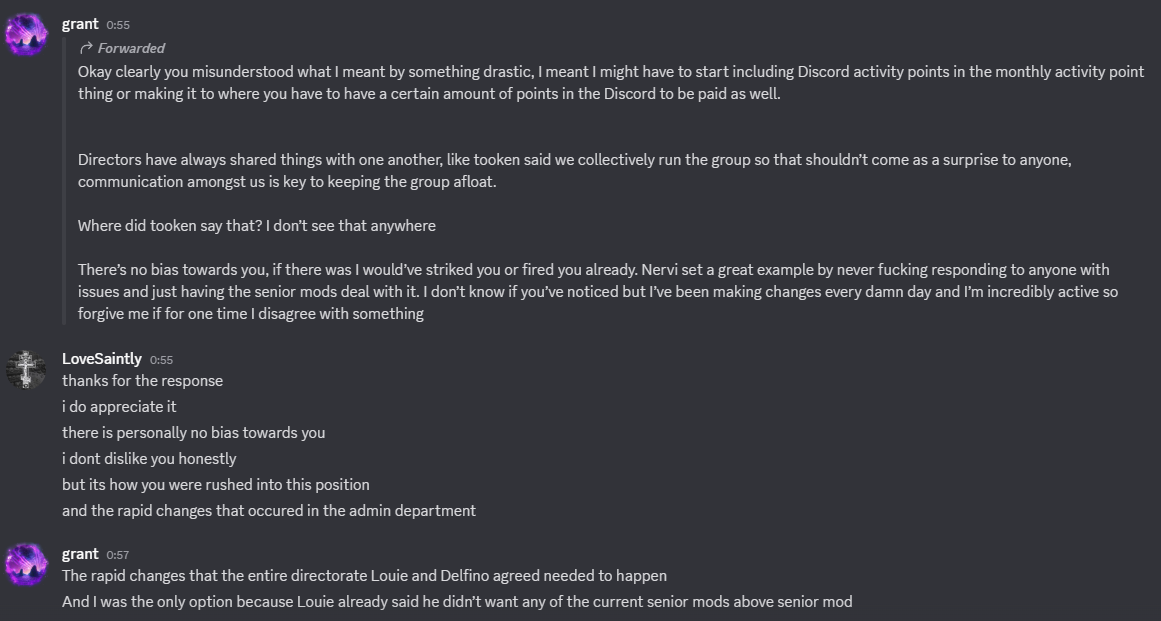Select the "i do appreciate it" message

click(119, 406)
